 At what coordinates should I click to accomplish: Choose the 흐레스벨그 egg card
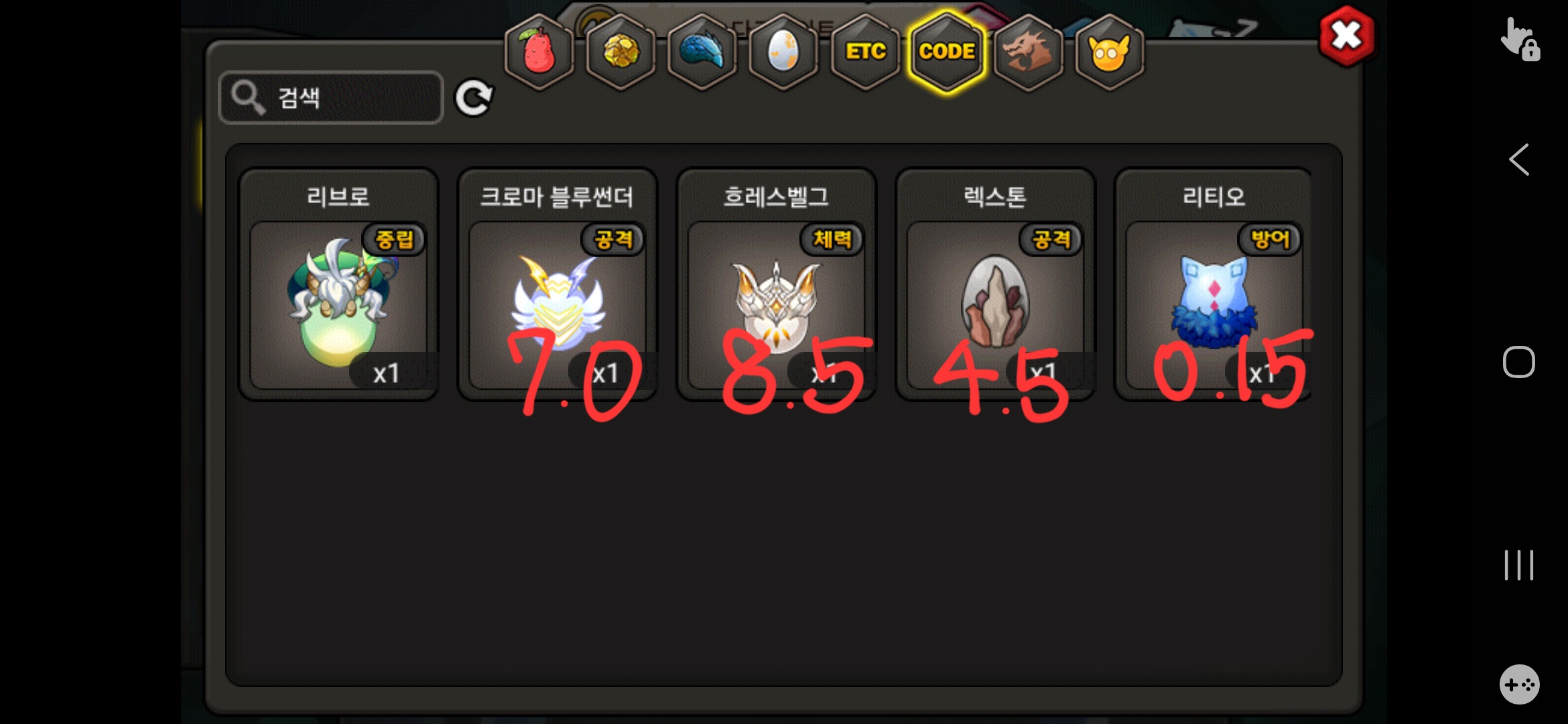pyautogui.click(x=776, y=284)
